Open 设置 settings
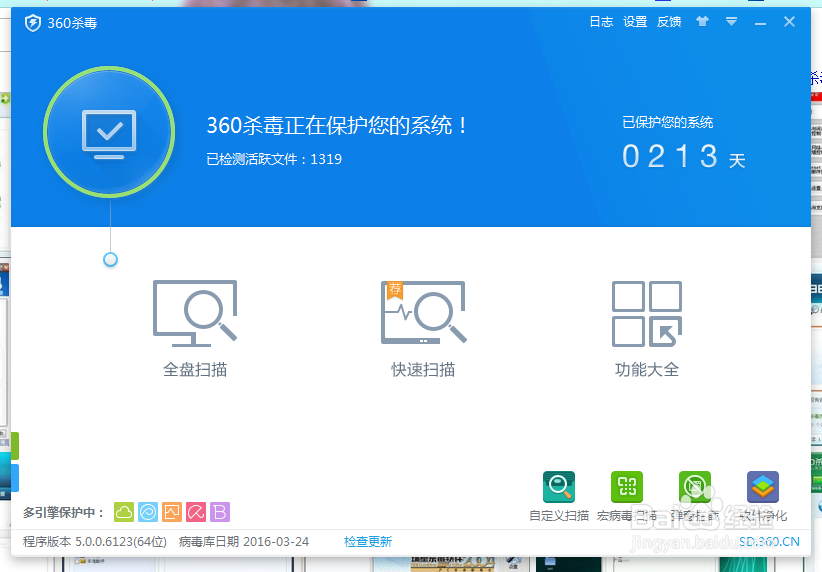822x572 pixels. (x=635, y=21)
